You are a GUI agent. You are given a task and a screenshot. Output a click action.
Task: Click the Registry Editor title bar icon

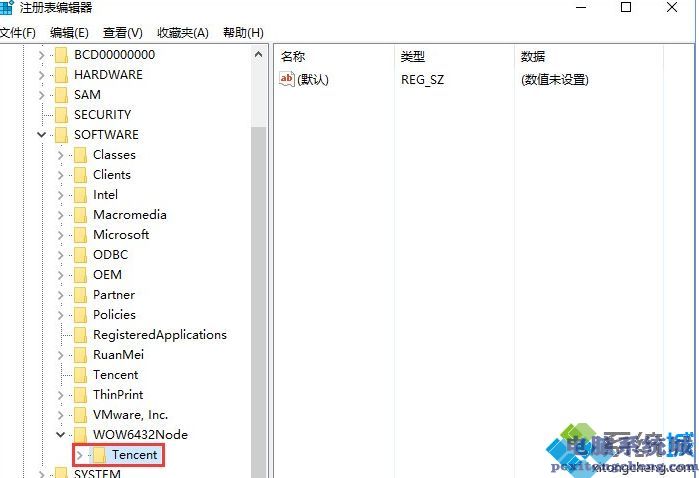point(7,7)
